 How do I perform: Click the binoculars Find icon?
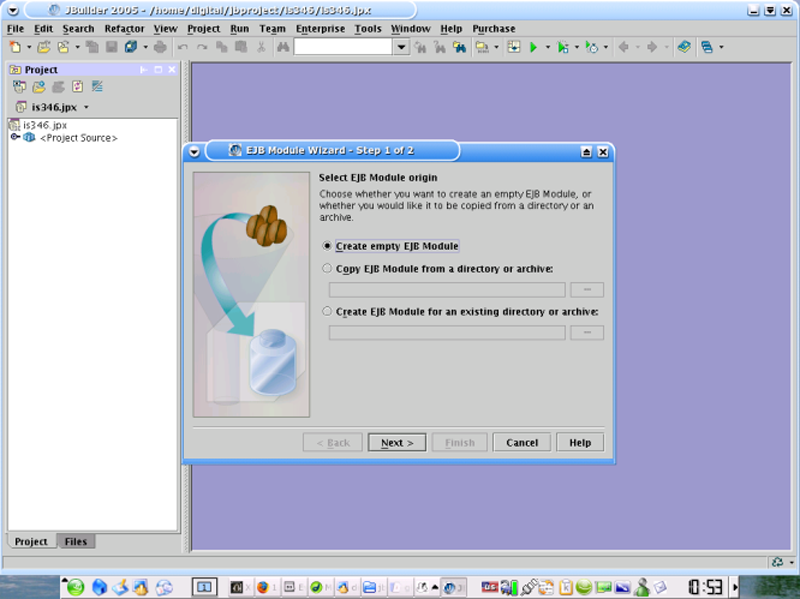tap(283, 47)
